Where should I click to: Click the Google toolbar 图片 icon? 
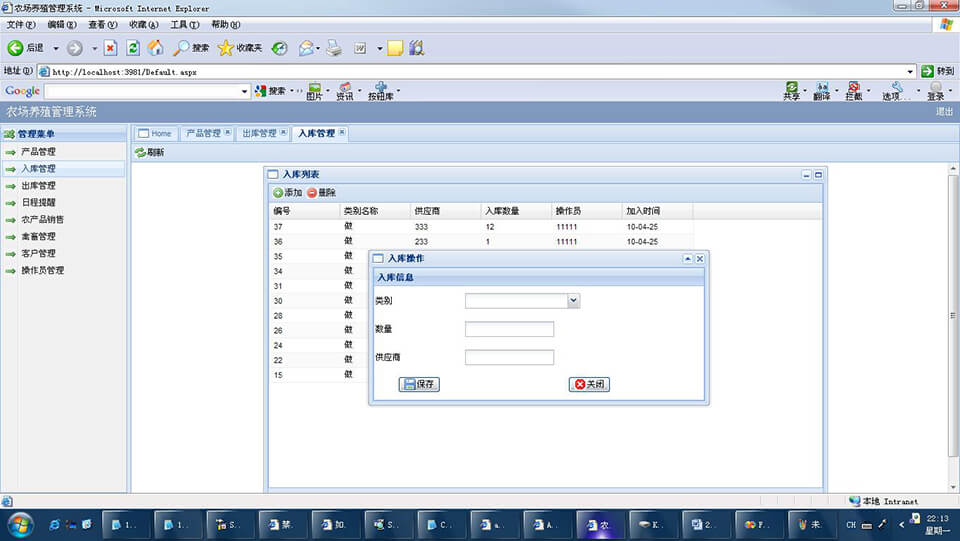pyautogui.click(x=315, y=91)
